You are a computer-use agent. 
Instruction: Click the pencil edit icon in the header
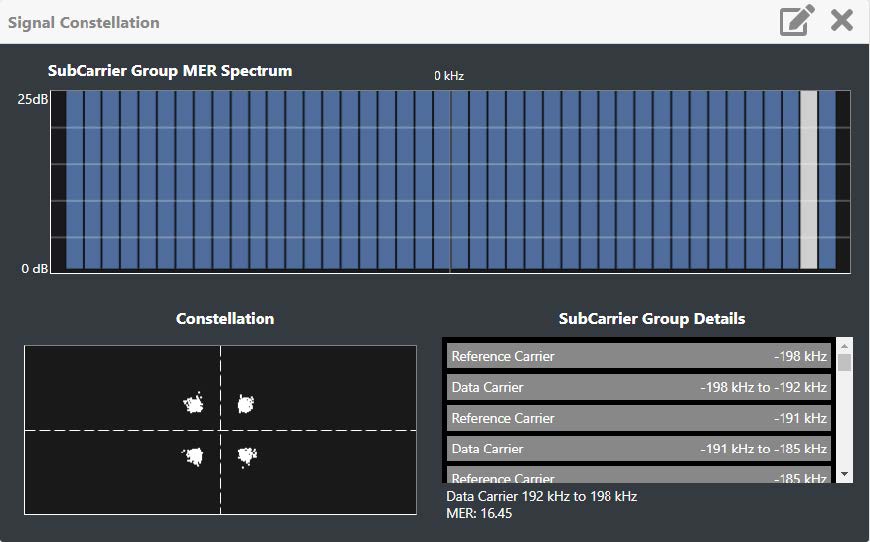[x=796, y=21]
